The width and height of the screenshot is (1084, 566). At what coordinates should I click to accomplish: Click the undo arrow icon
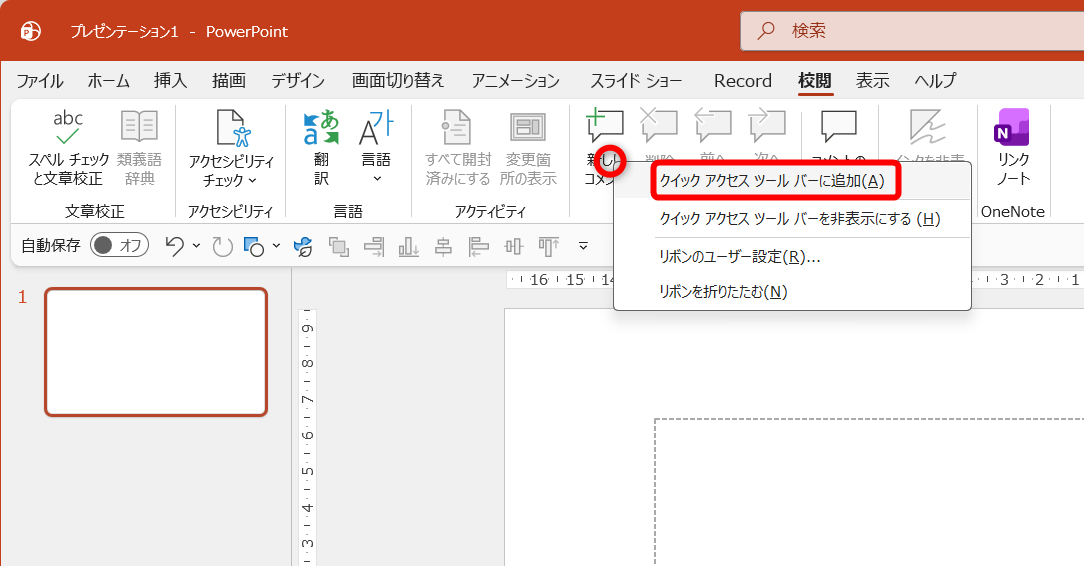175,246
